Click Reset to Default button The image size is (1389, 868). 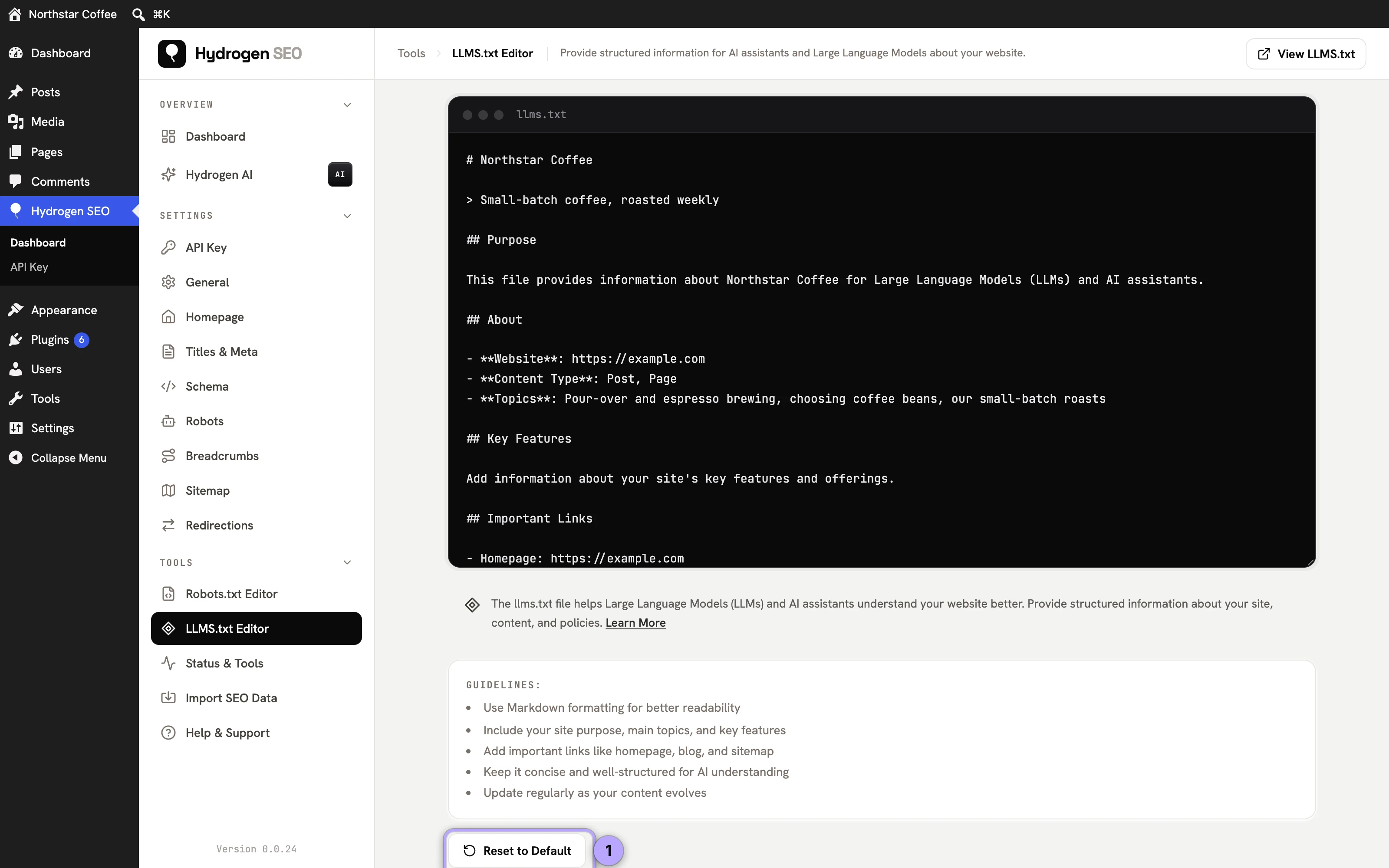point(517,851)
